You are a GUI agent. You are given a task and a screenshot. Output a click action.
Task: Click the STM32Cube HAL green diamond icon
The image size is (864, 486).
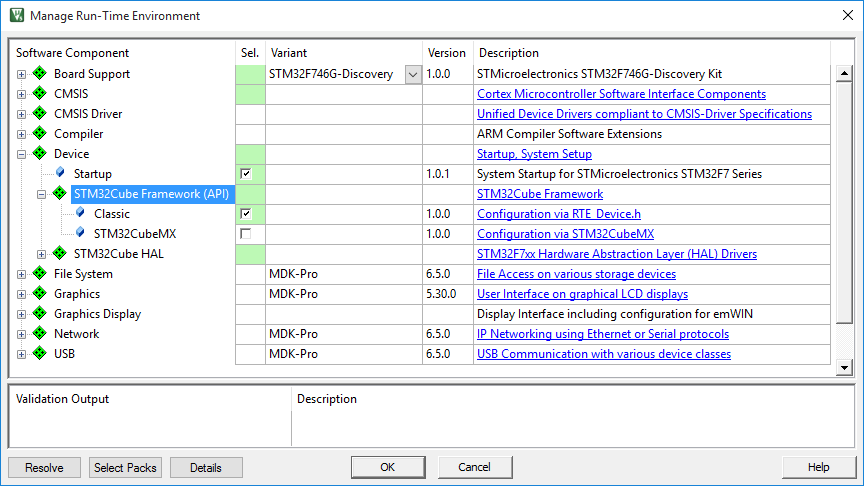pos(60,253)
